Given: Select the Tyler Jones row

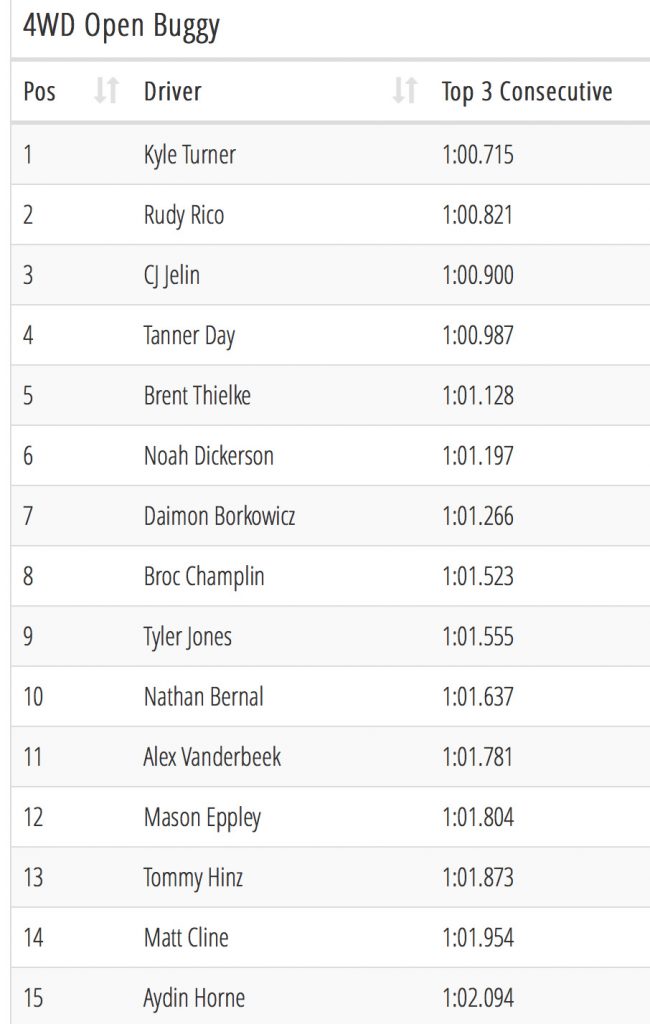Looking at the screenshot, I should (x=331, y=637).
